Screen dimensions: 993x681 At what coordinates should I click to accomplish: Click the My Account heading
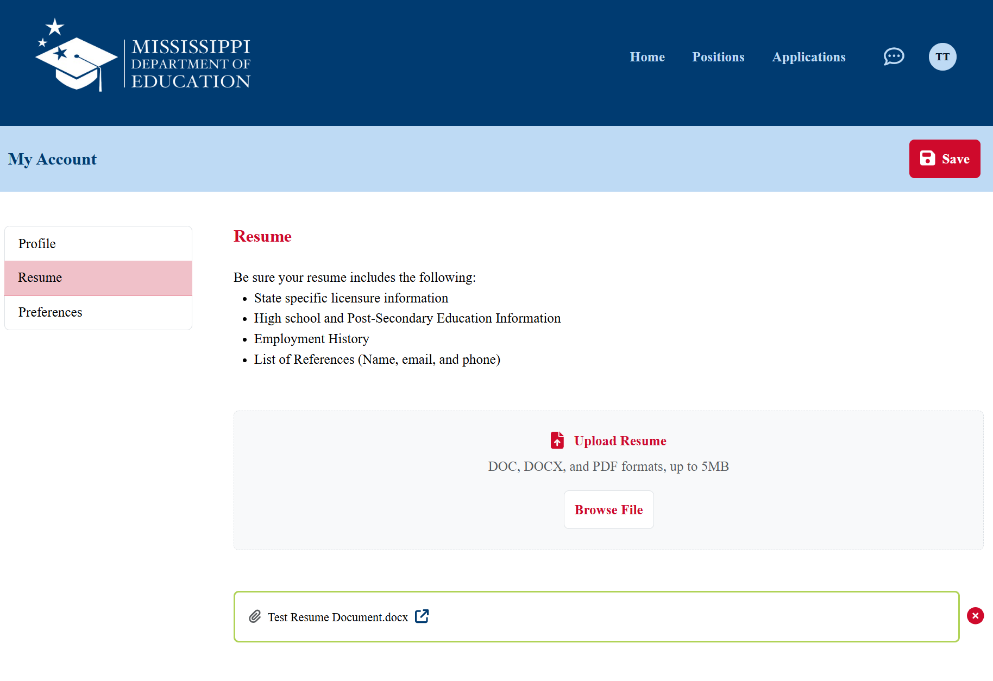(52, 158)
